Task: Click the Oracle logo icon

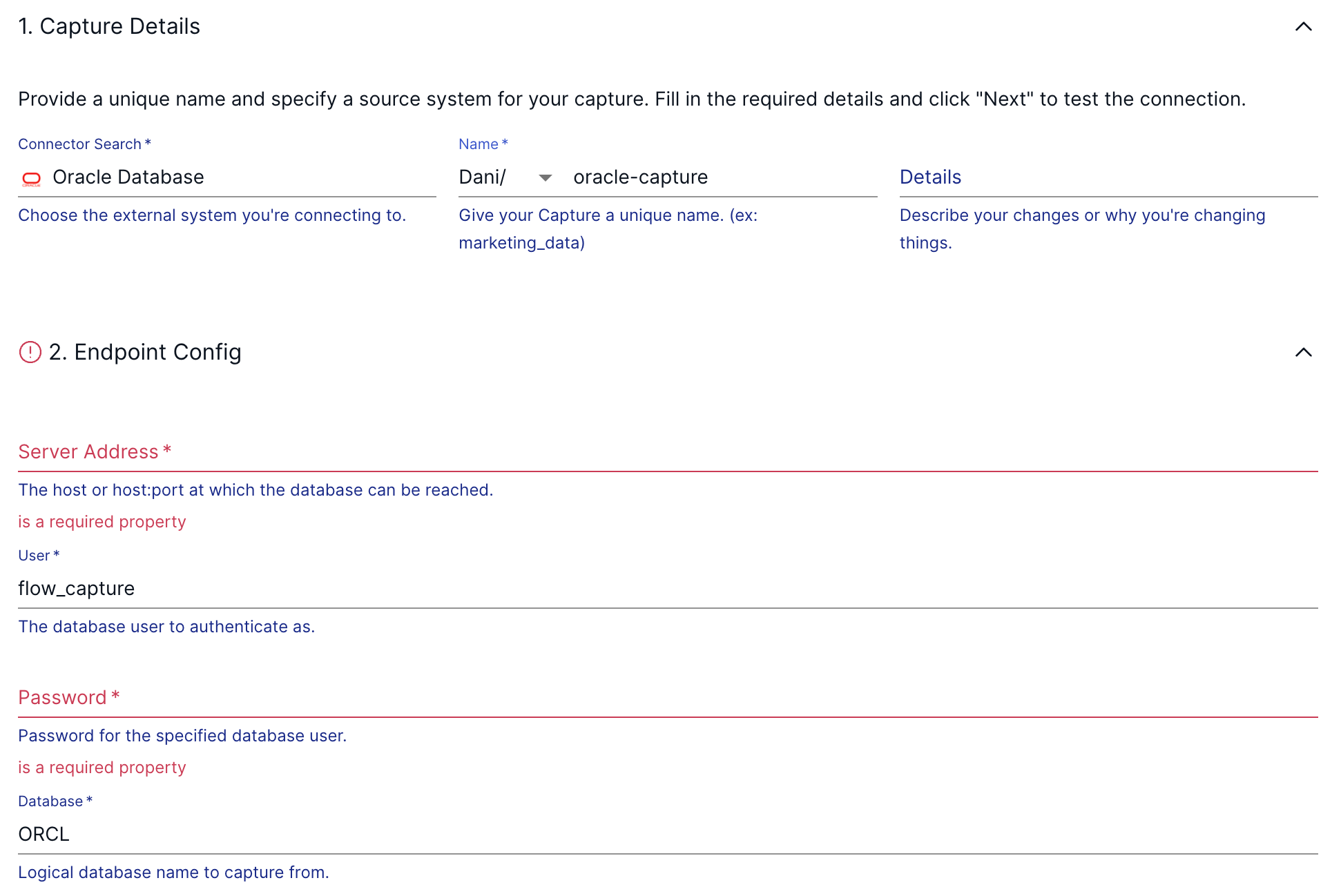Action: coord(32,179)
